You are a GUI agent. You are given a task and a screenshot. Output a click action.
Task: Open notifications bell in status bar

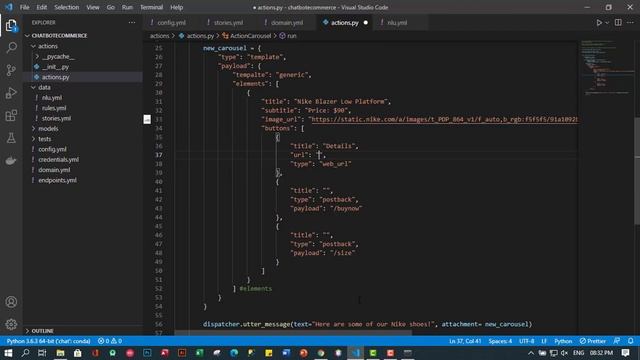(631, 341)
